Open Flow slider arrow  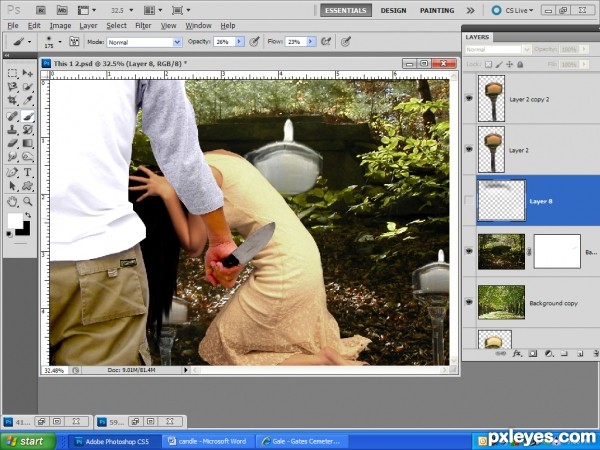[x=311, y=41]
